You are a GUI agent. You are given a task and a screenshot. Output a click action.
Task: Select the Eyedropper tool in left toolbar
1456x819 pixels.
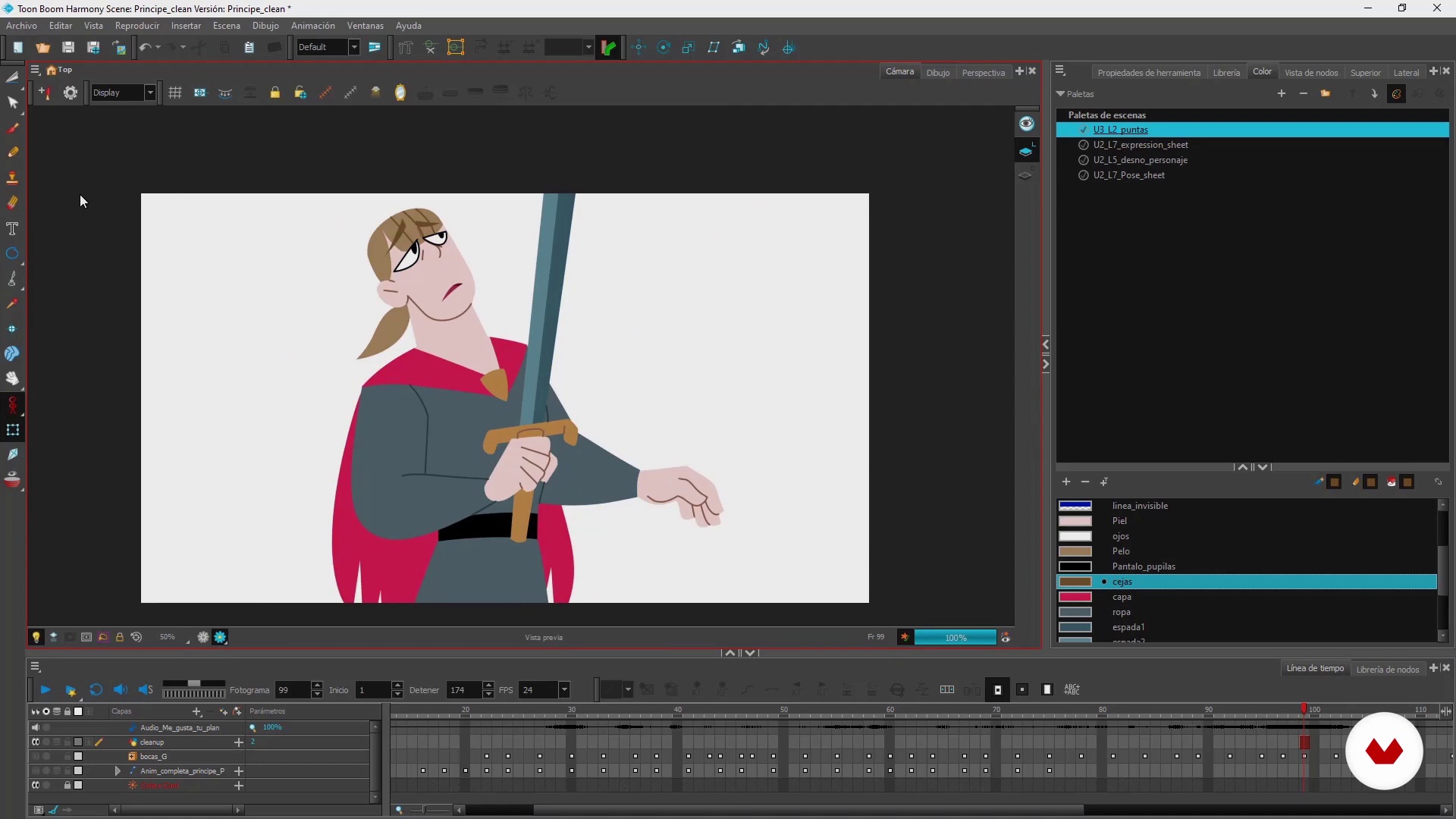click(12, 303)
